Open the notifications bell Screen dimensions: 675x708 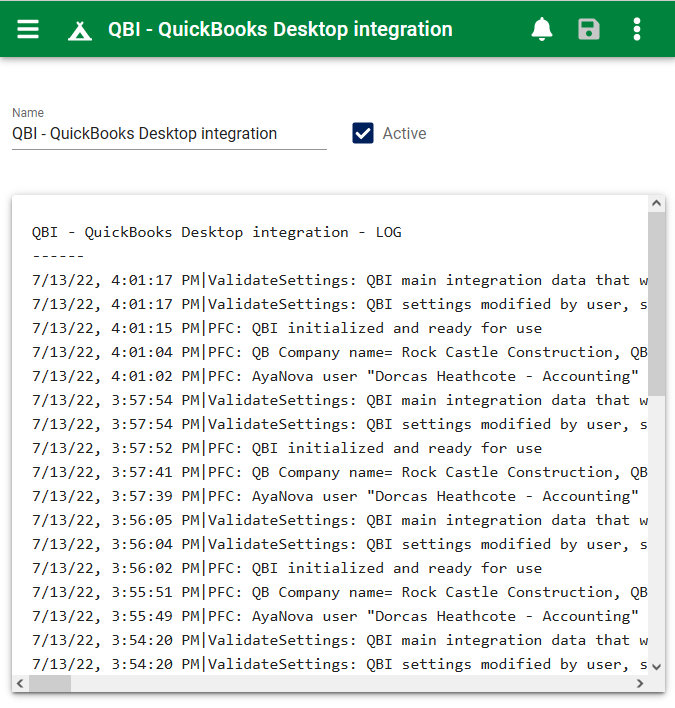tap(542, 30)
